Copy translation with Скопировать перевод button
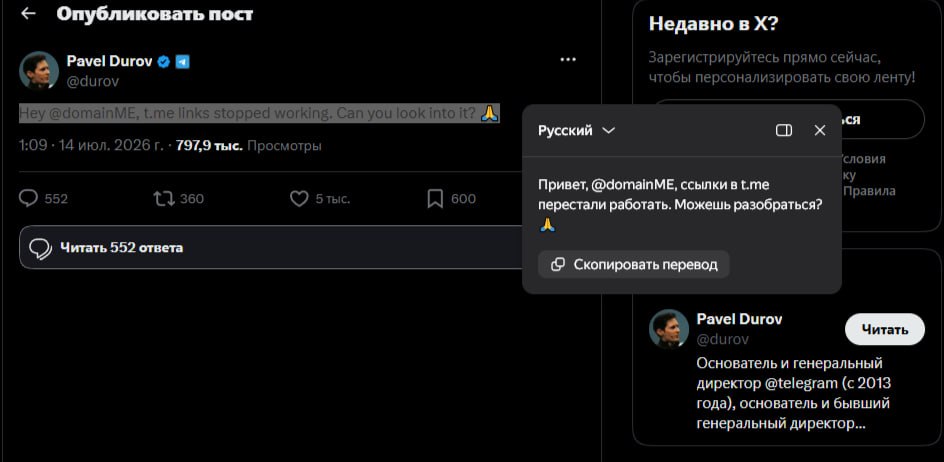The image size is (944, 462). click(634, 264)
